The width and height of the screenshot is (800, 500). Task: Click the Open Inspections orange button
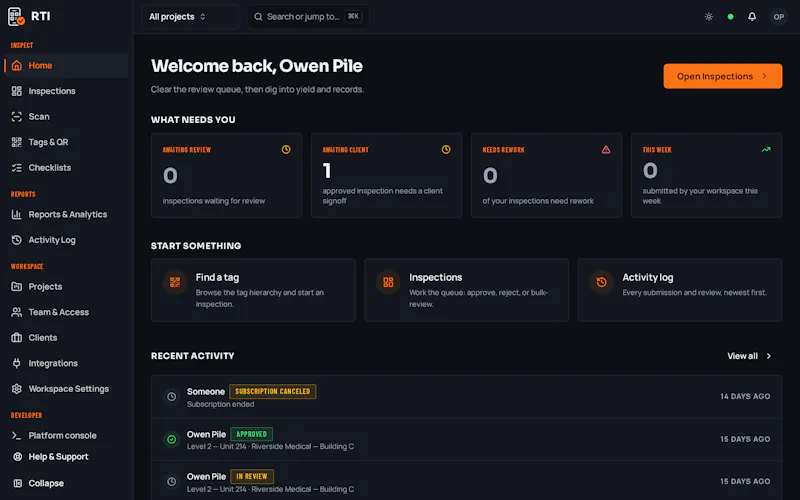pos(722,76)
